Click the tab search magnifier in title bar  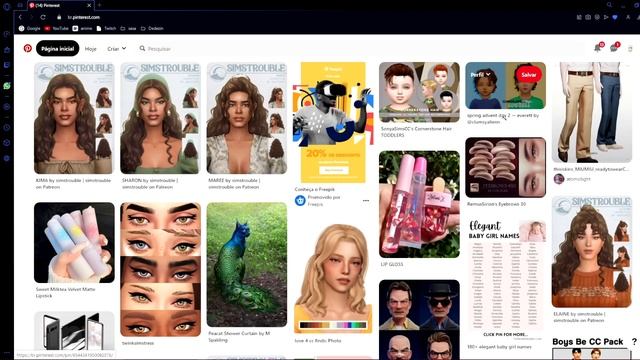[x=609, y=5]
